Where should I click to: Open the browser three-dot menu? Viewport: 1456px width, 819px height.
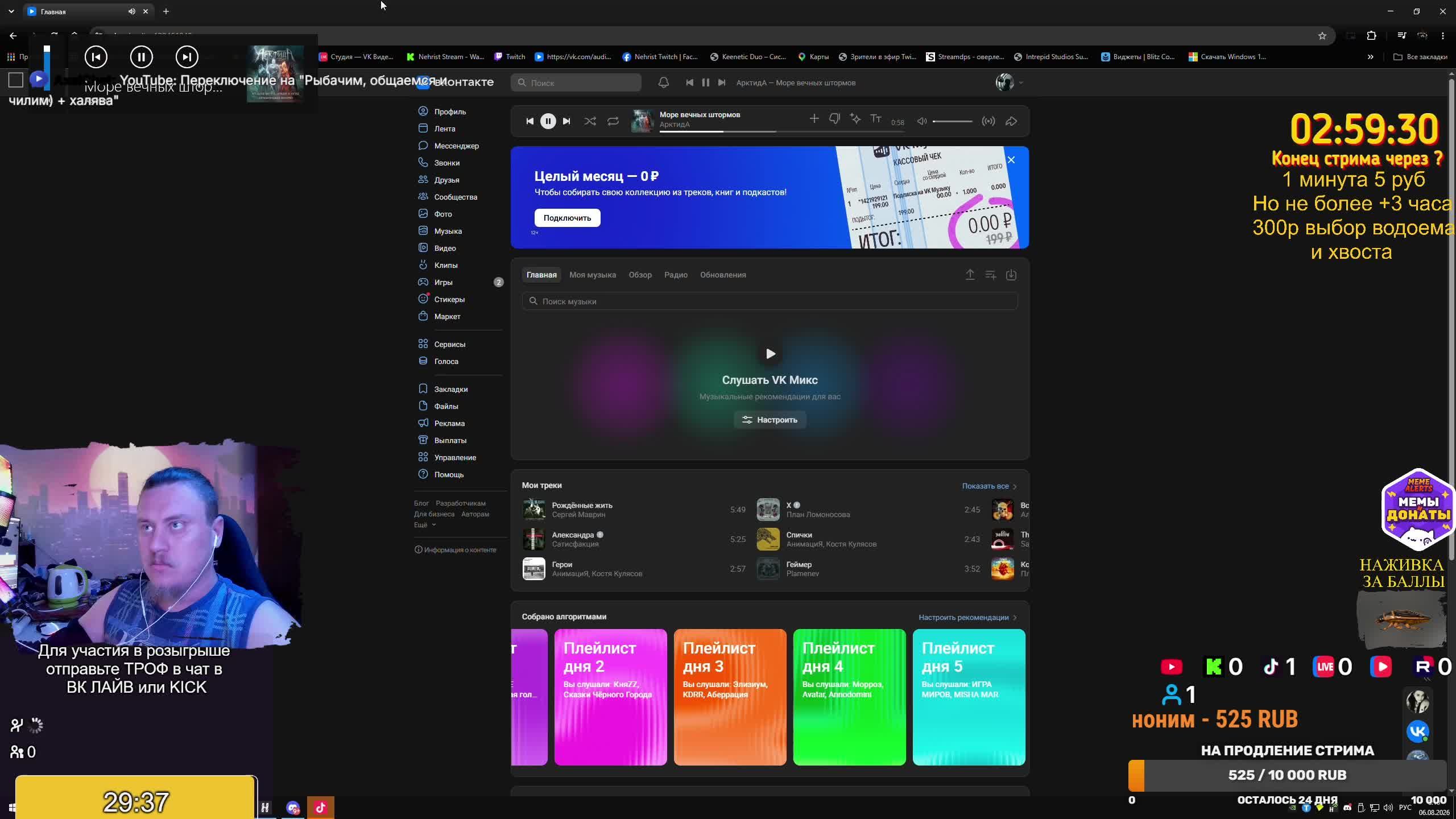(x=1443, y=36)
